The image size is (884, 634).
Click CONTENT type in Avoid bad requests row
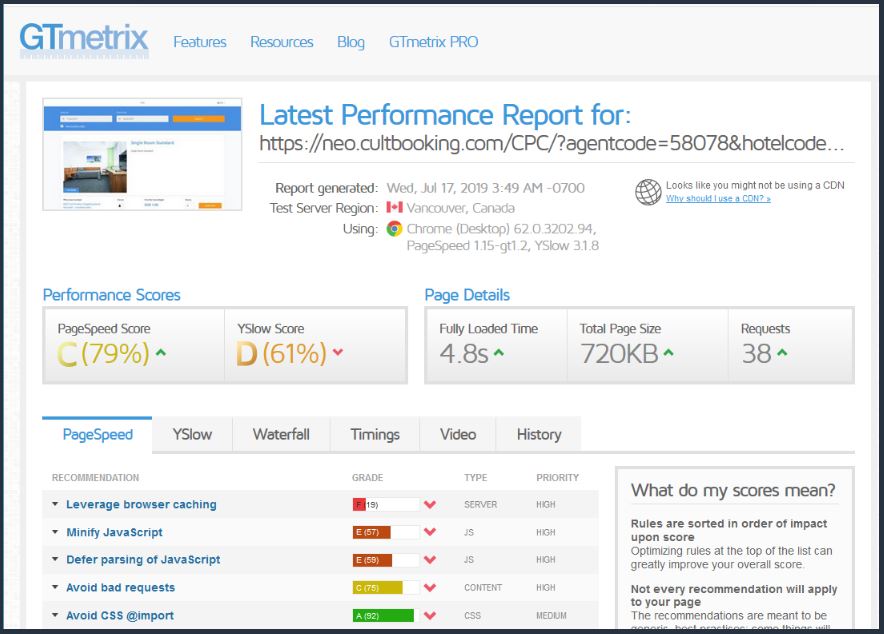coord(483,587)
